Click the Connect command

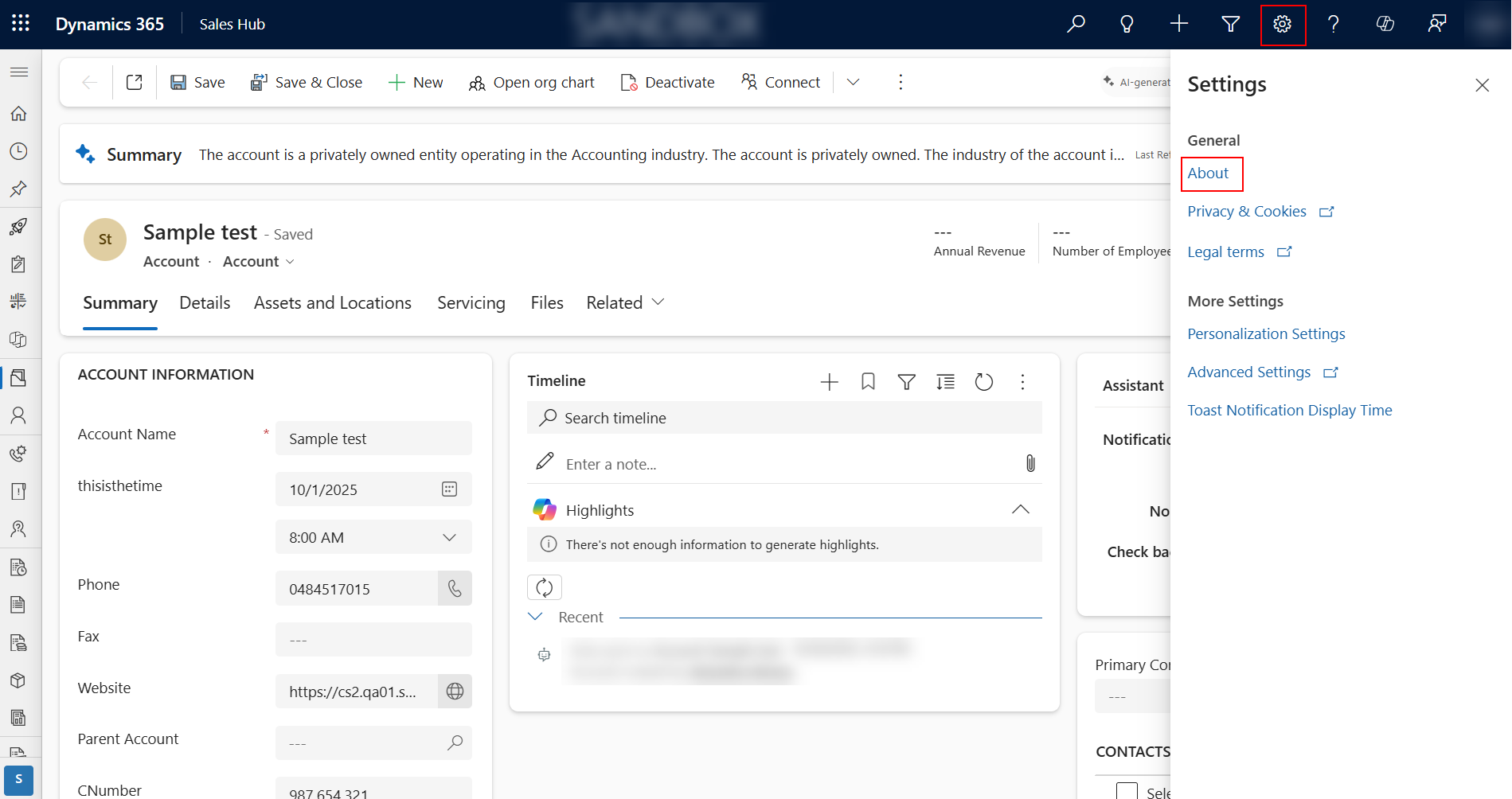coord(780,83)
